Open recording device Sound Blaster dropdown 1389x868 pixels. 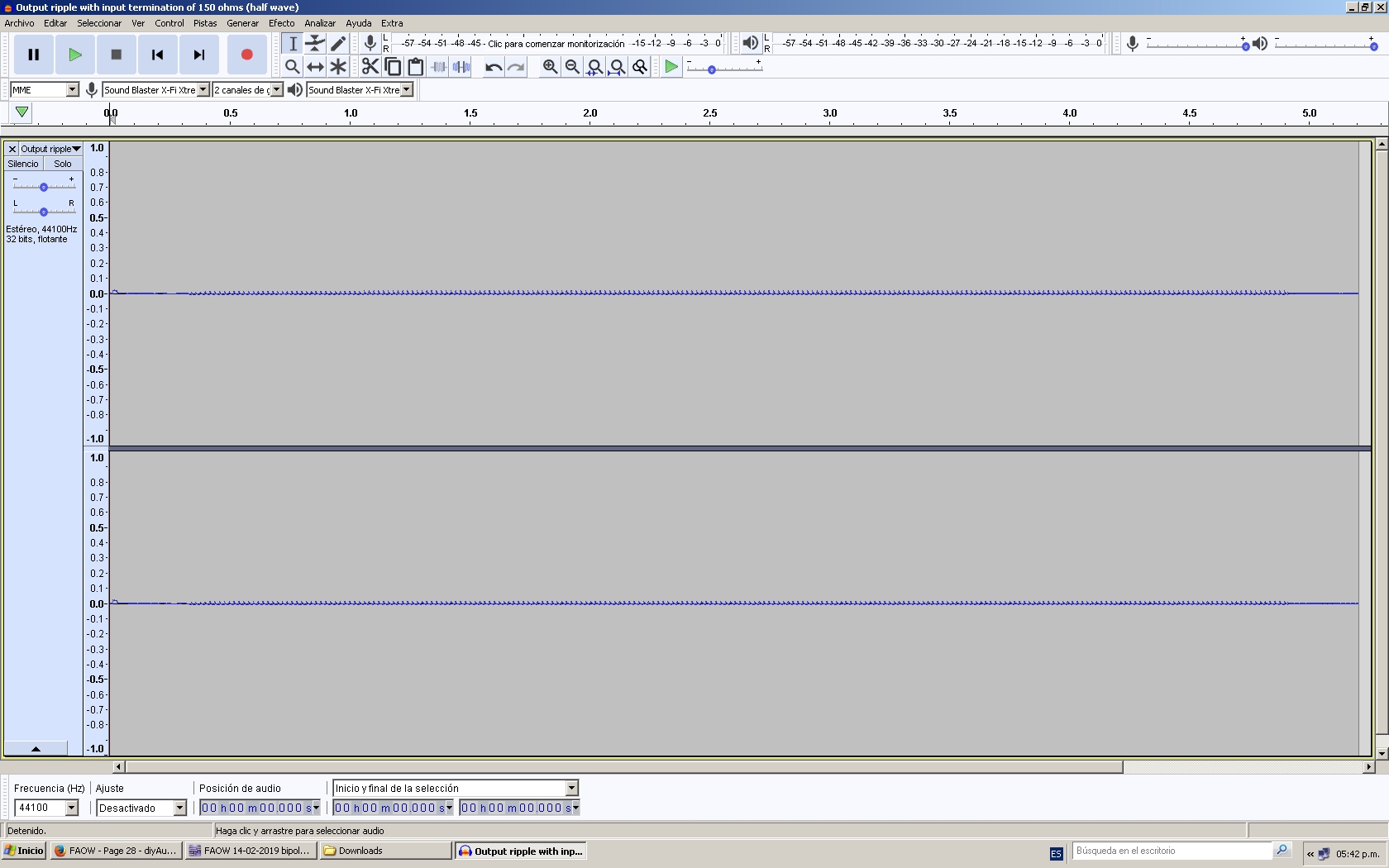[x=155, y=89]
